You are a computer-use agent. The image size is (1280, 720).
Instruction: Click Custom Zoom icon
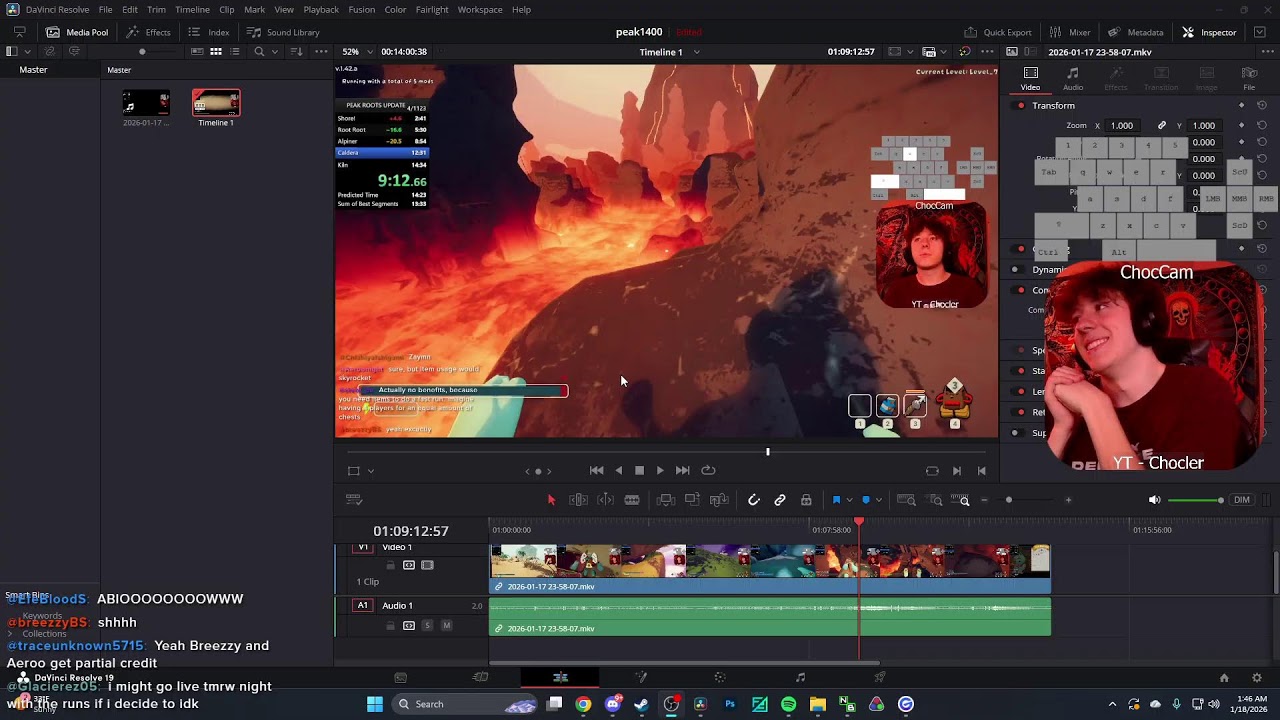tap(961, 500)
